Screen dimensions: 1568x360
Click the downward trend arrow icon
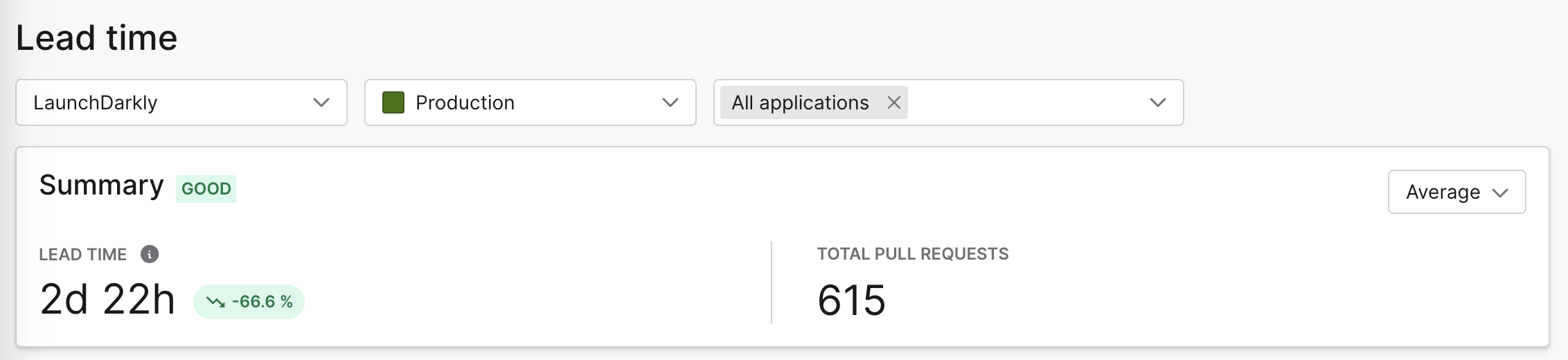pyautogui.click(x=215, y=302)
